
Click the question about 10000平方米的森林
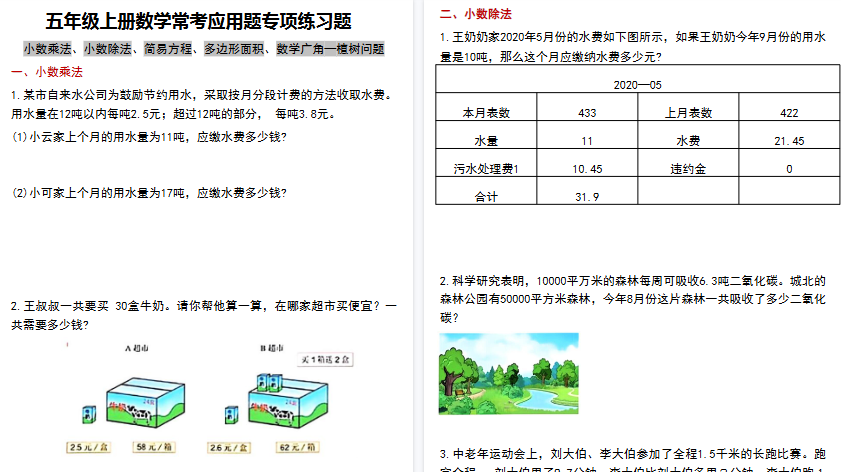(x=633, y=299)
